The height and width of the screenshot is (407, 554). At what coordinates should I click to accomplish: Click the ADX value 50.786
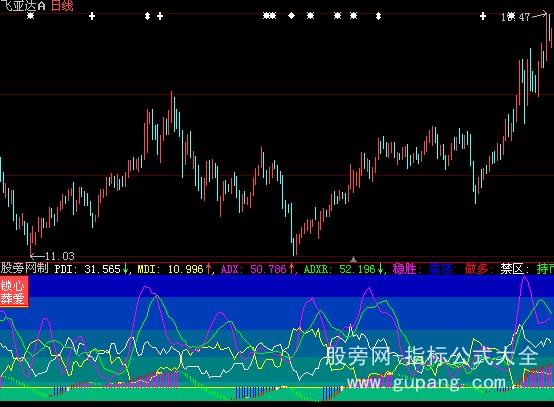point(269,269)
